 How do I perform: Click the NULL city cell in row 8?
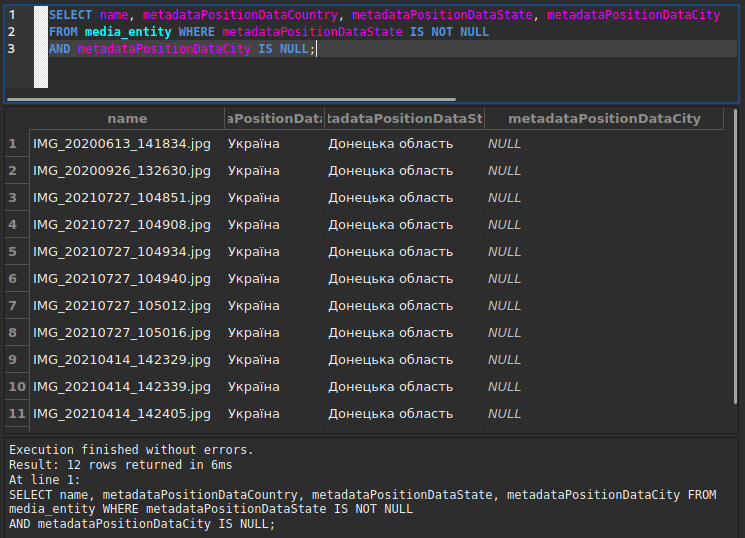coord(604,333)
